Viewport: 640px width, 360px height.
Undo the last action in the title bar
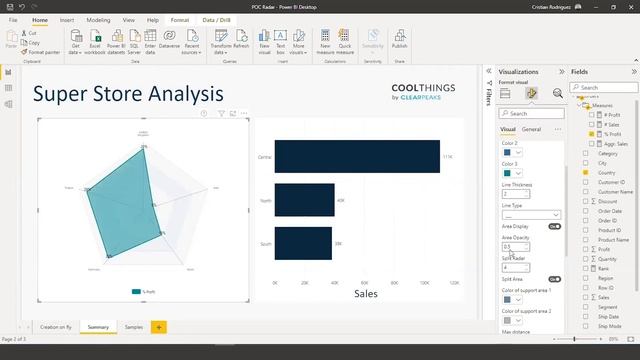(x=22, y=7)
